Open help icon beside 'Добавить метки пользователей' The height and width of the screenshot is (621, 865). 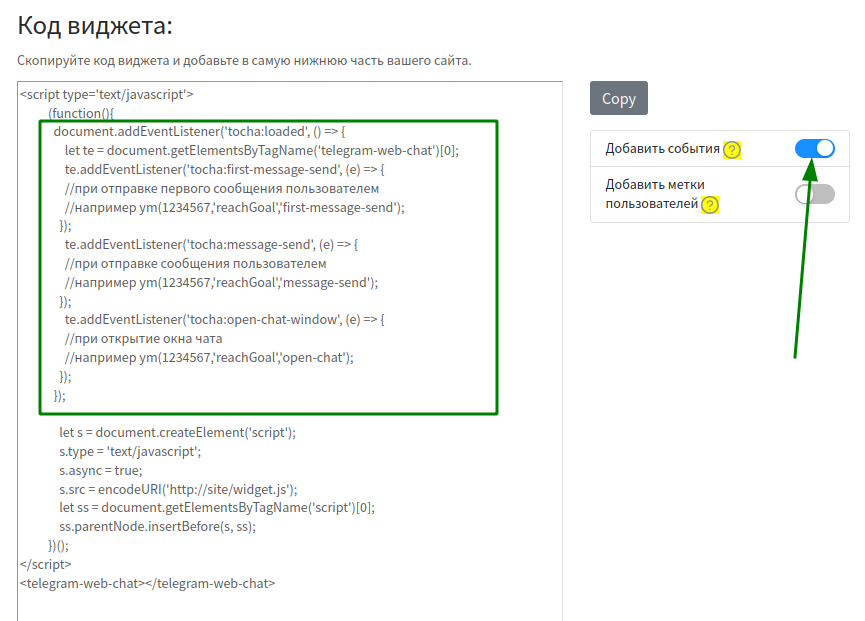click(710, 205)
